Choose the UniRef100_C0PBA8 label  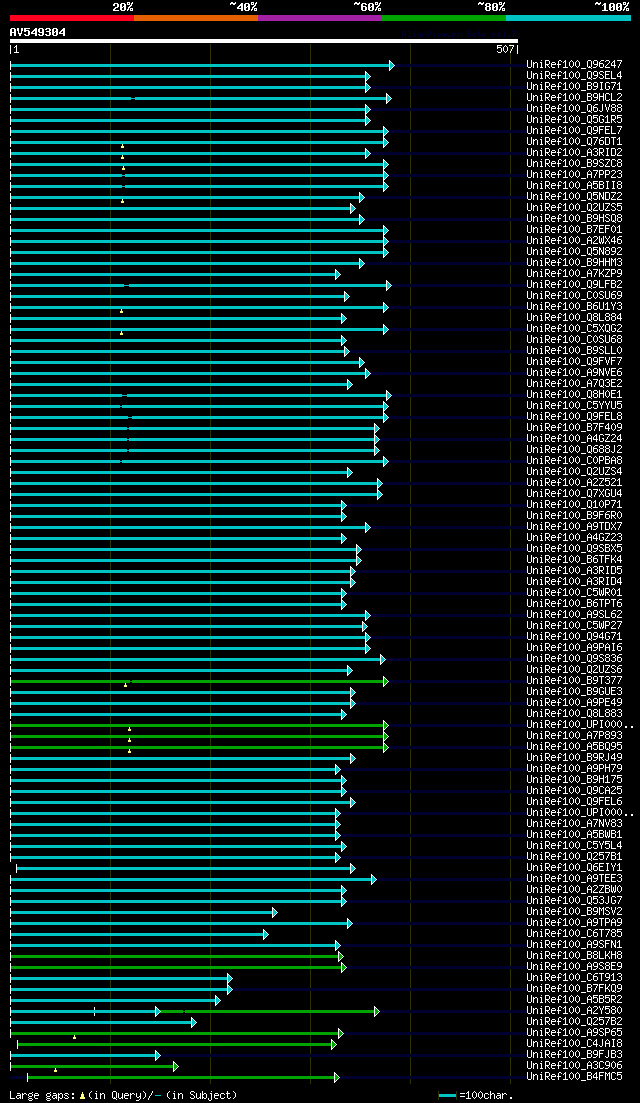point(574,461)
